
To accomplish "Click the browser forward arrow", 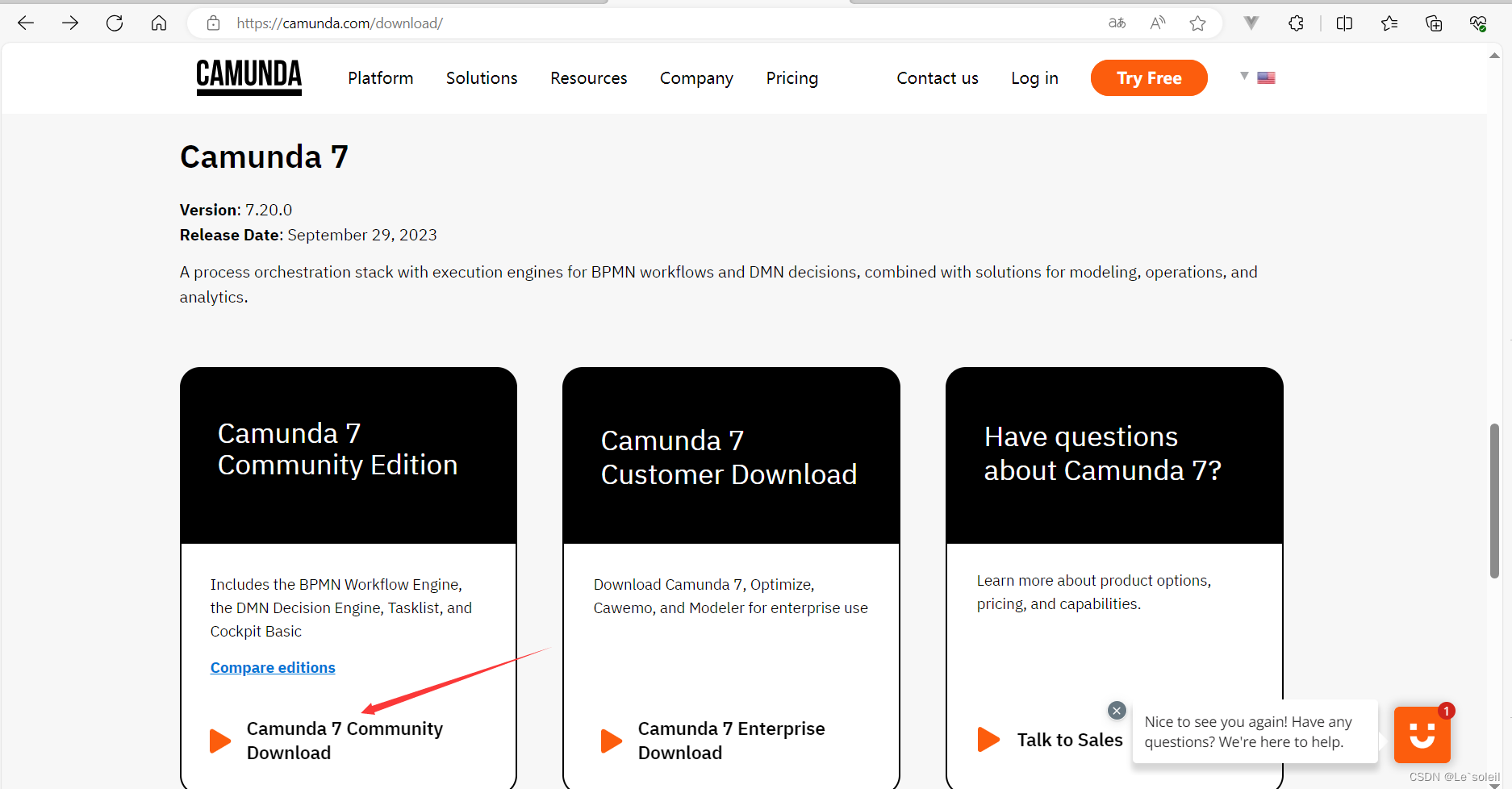I will coord(70,23).
